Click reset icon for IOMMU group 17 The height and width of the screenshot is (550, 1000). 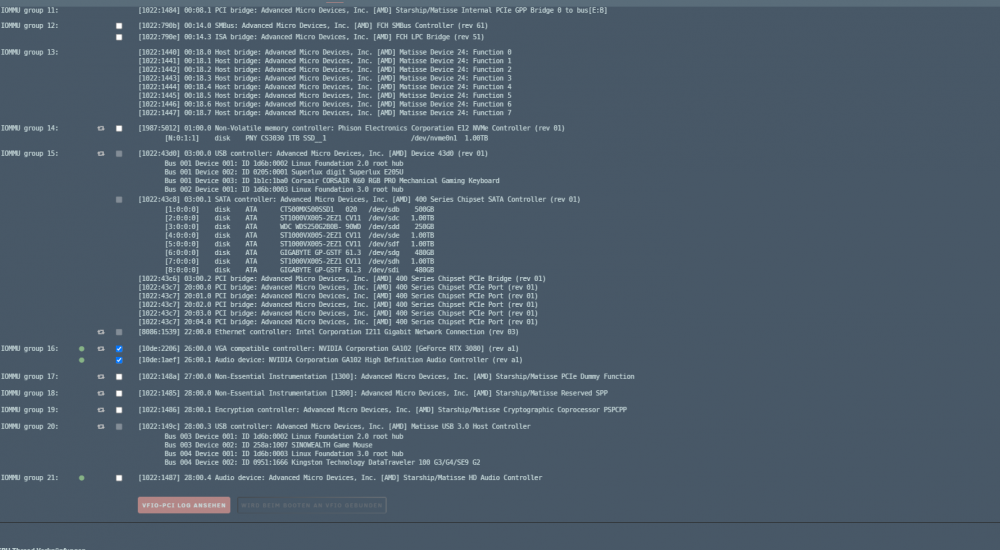click(101, 377)
